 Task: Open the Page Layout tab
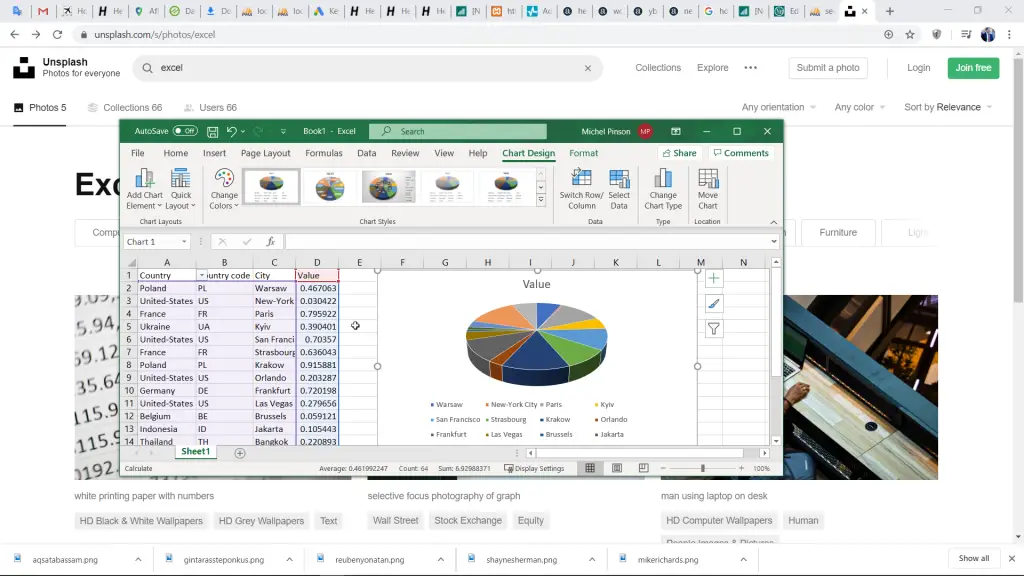point(265,153)
